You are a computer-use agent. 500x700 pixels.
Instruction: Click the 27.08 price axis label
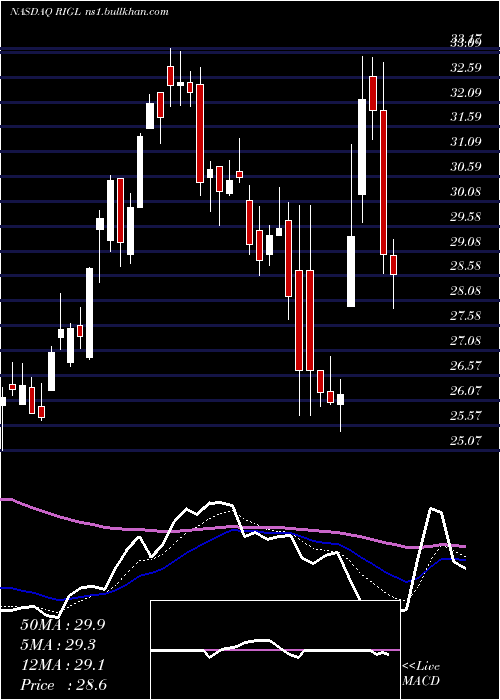[466, 342]
